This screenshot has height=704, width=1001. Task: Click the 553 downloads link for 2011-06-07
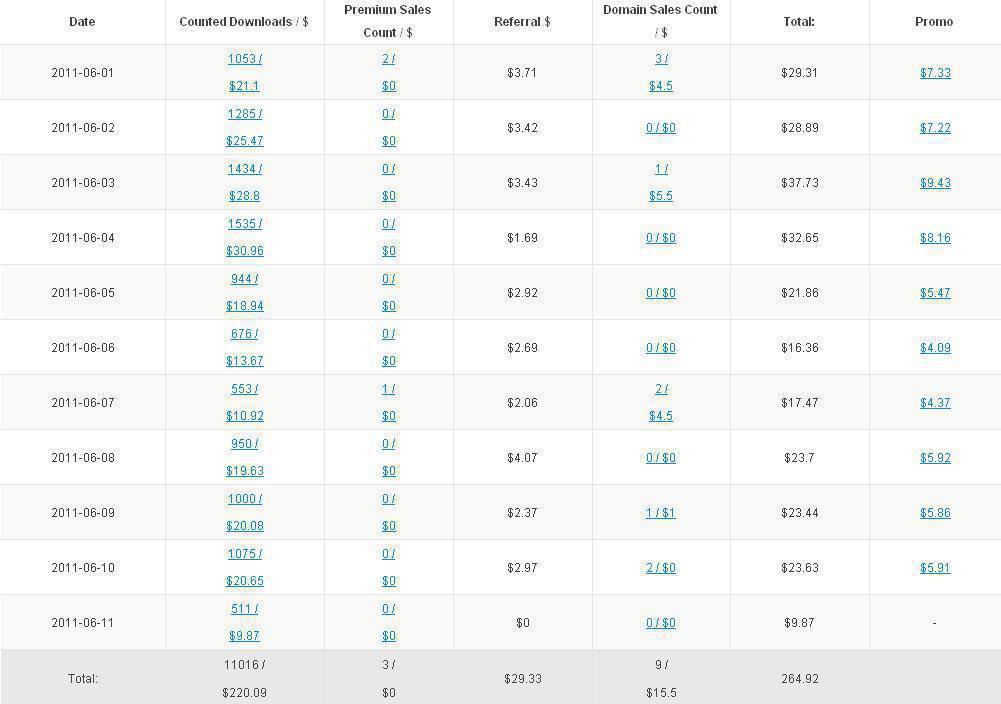(243, 389)
